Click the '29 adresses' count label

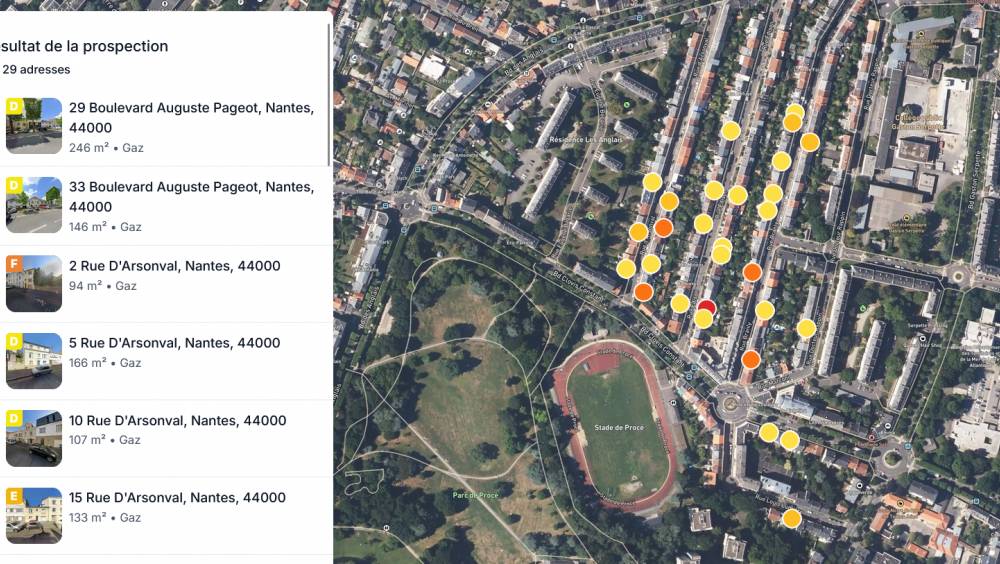tap(36, 70)
